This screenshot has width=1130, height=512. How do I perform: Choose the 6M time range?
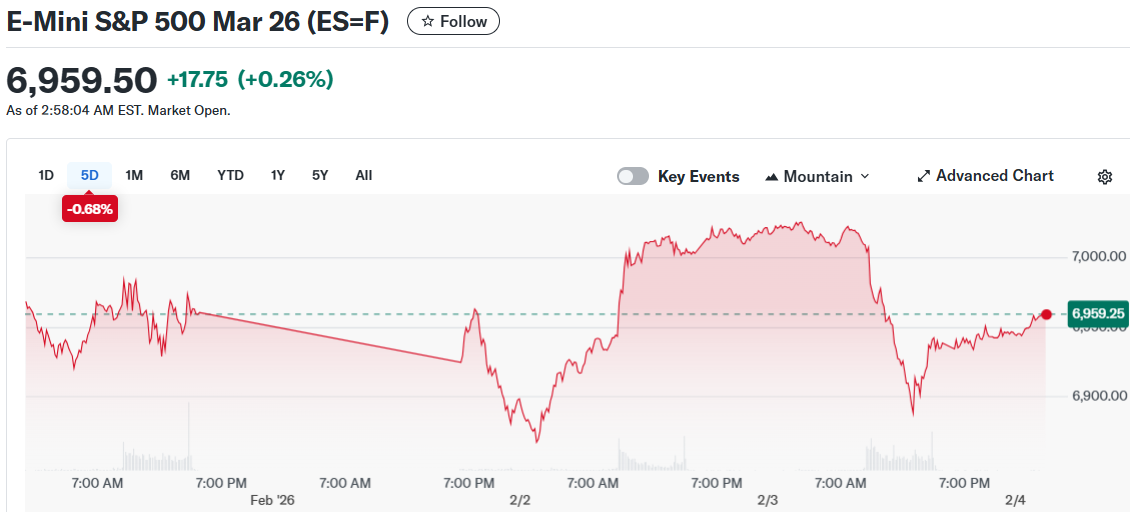180,175
